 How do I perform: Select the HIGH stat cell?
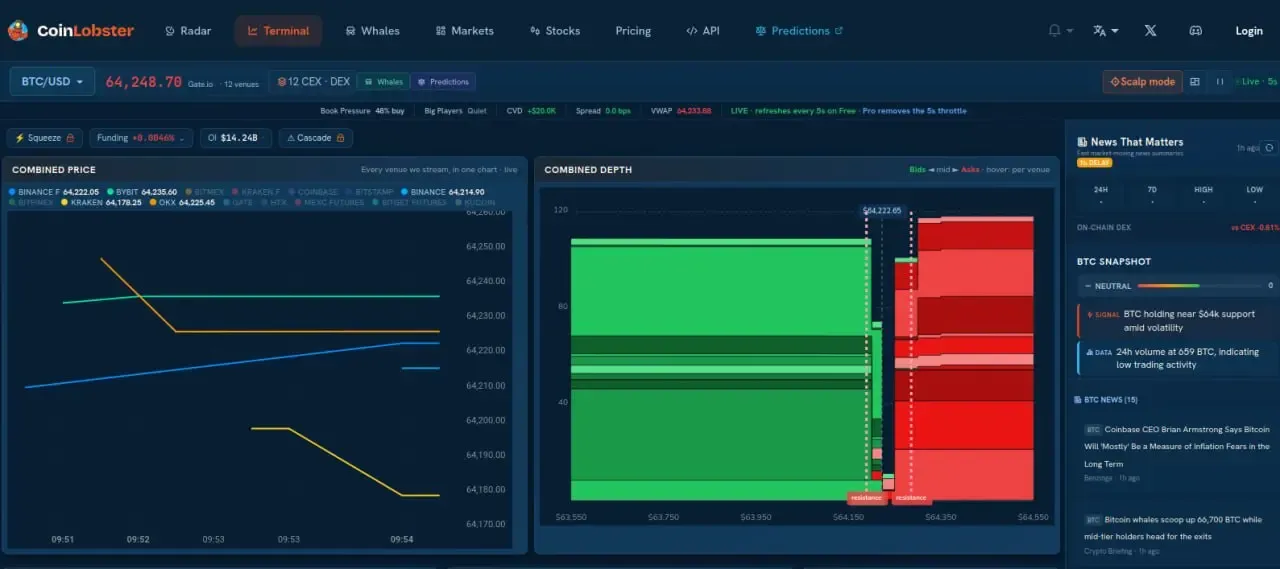click(1203, 194)
